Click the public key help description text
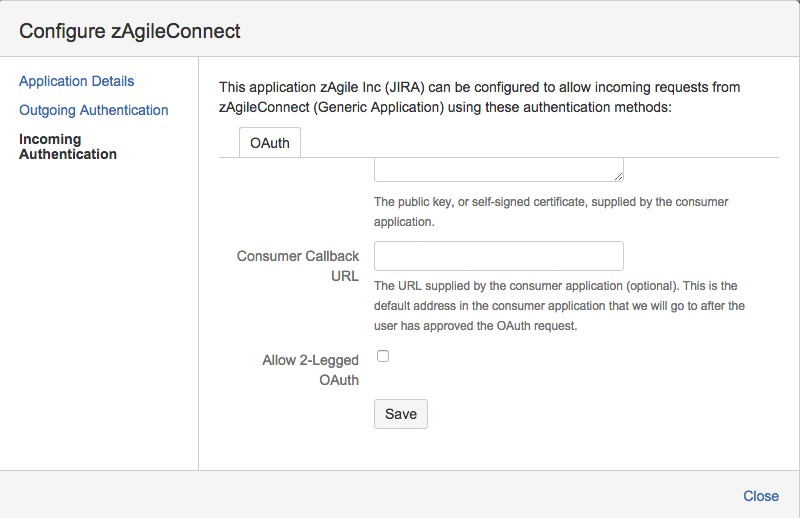800x518 pixels. click(x=551, y=212)
